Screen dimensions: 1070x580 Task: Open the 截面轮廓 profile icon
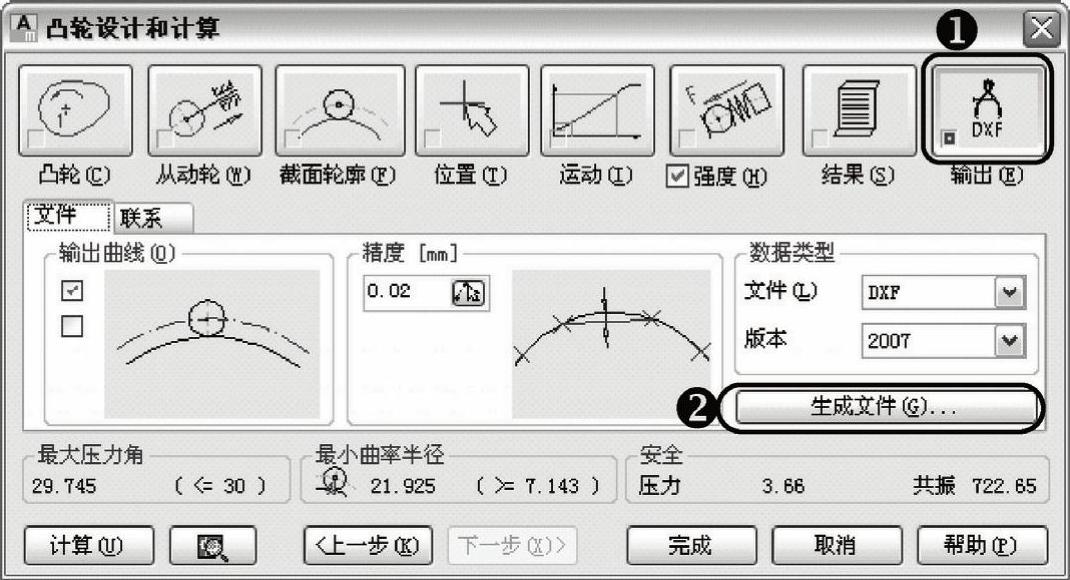coord(339,108)
